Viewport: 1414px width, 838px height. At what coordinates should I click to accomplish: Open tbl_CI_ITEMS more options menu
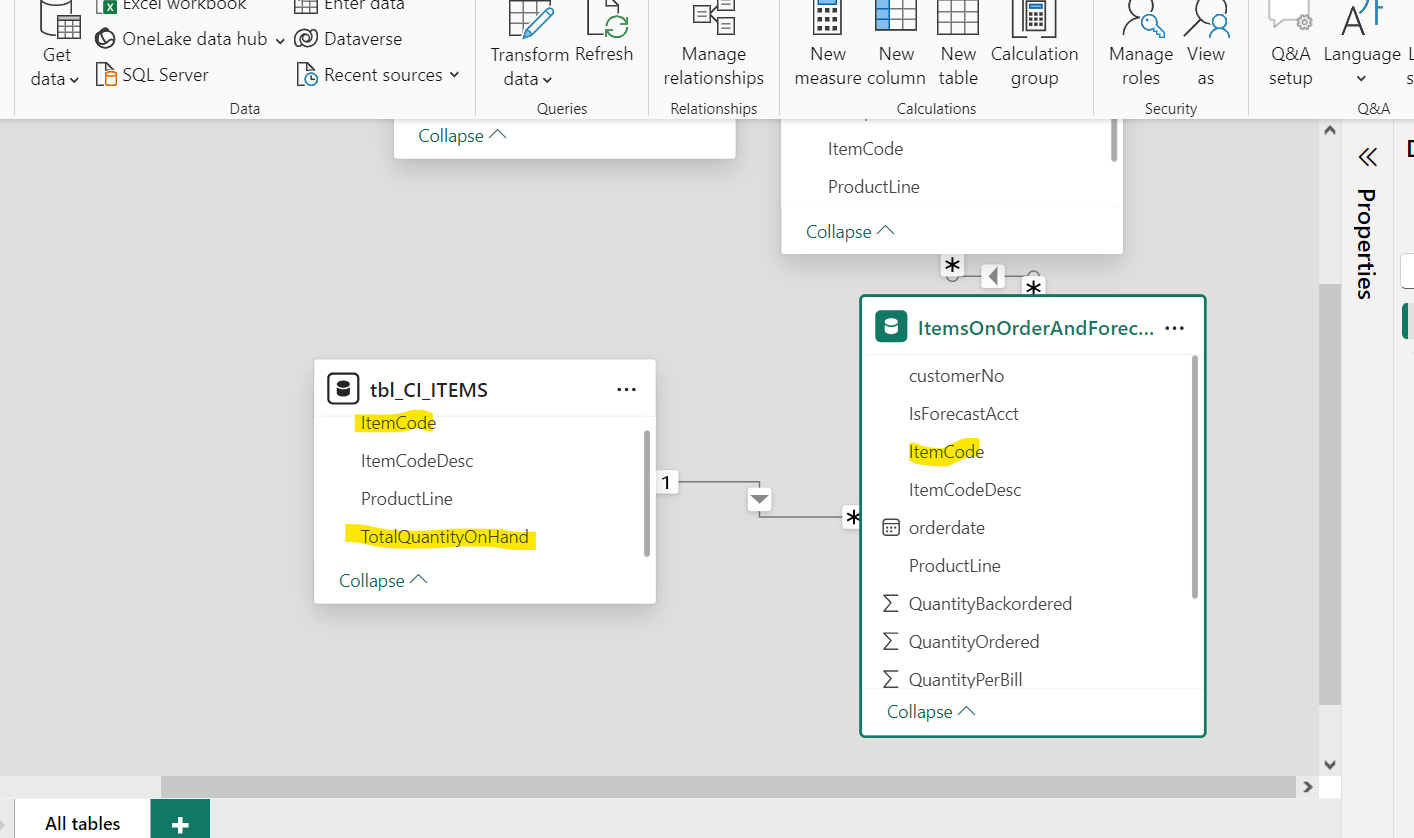click(627, 390)
